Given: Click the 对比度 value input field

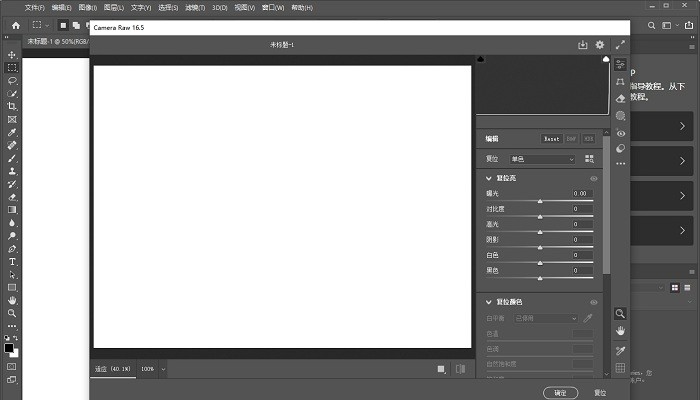Looking at the screenshot, I should (x=582, y=209).
